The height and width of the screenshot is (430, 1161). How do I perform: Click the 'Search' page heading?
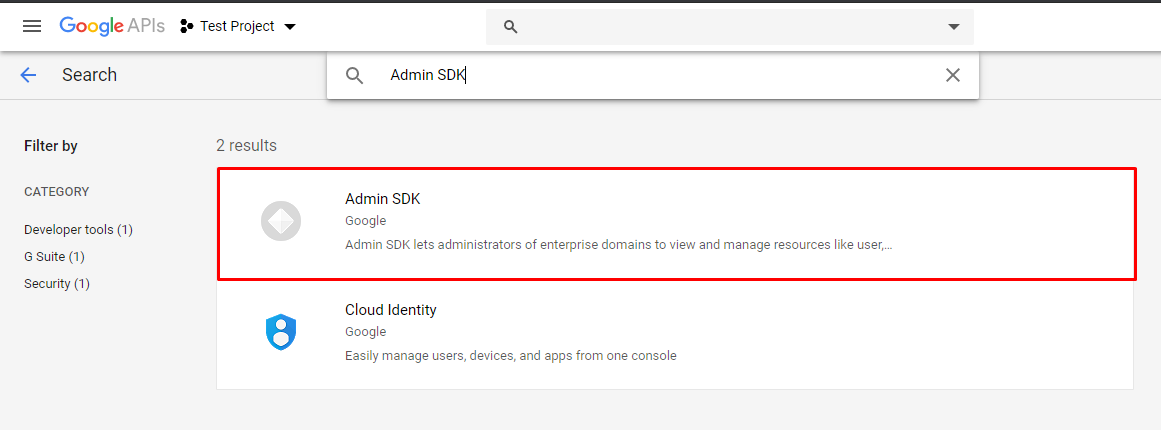pos(90,75)
